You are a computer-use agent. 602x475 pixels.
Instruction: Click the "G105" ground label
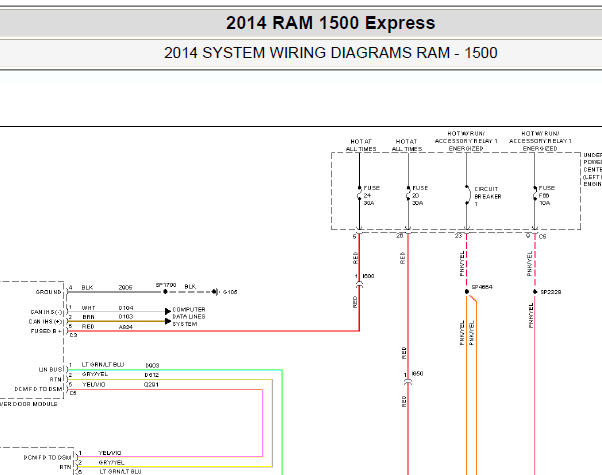[x=230, y=292]
